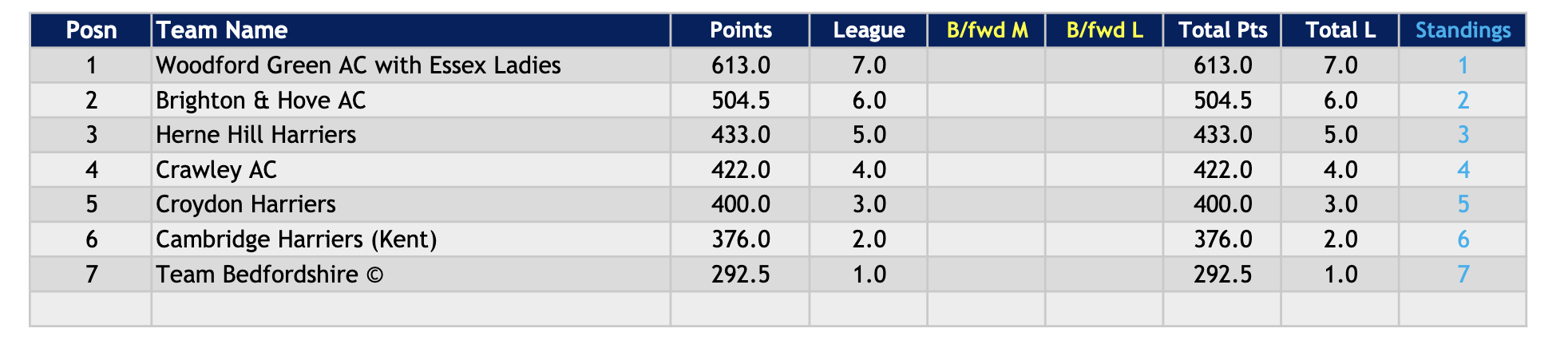Click standings link number 7
Screen dimensions: 1568x348
(x=1463, y=275)
